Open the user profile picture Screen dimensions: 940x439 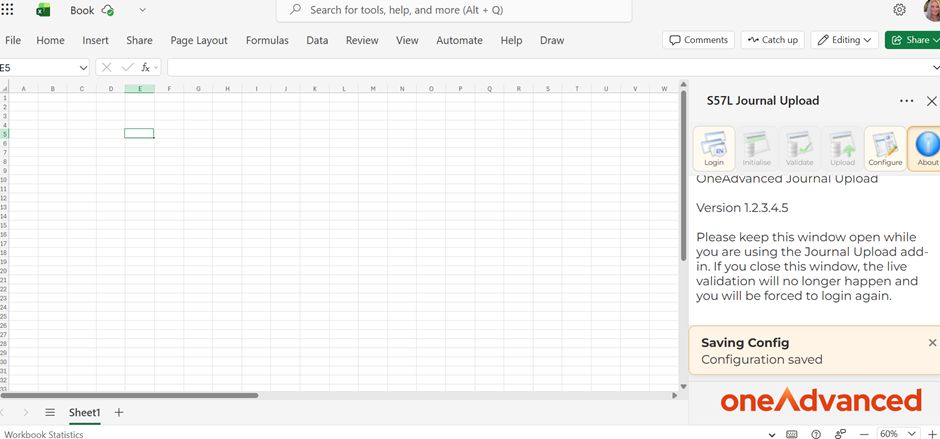933,10
